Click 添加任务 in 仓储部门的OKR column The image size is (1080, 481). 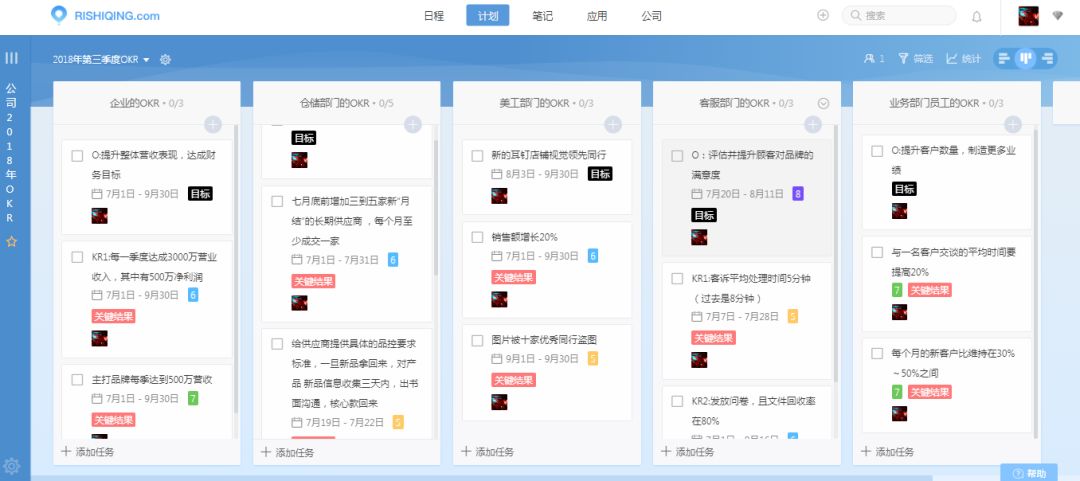(x=287, y=451)
